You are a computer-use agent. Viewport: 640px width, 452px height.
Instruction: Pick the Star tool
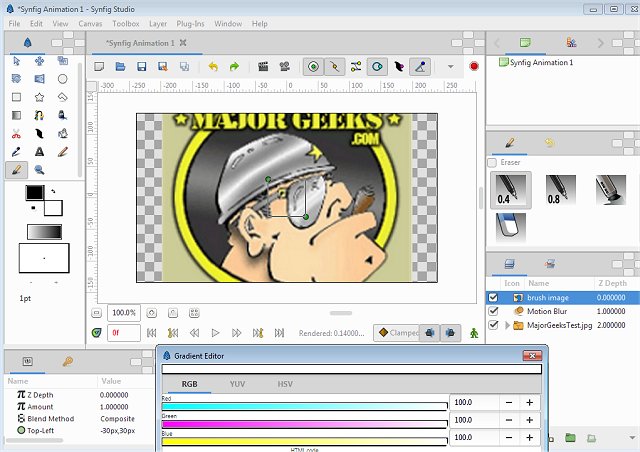tap(39, 97)
